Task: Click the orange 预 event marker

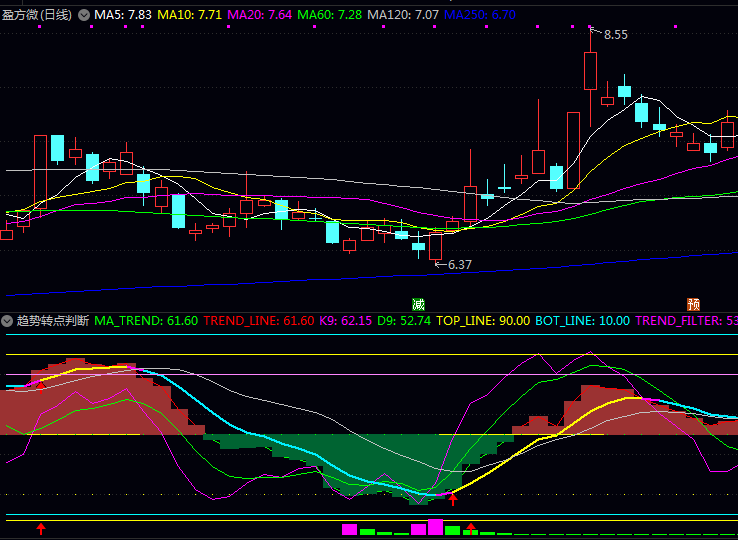Action: [x=693, y=304]
